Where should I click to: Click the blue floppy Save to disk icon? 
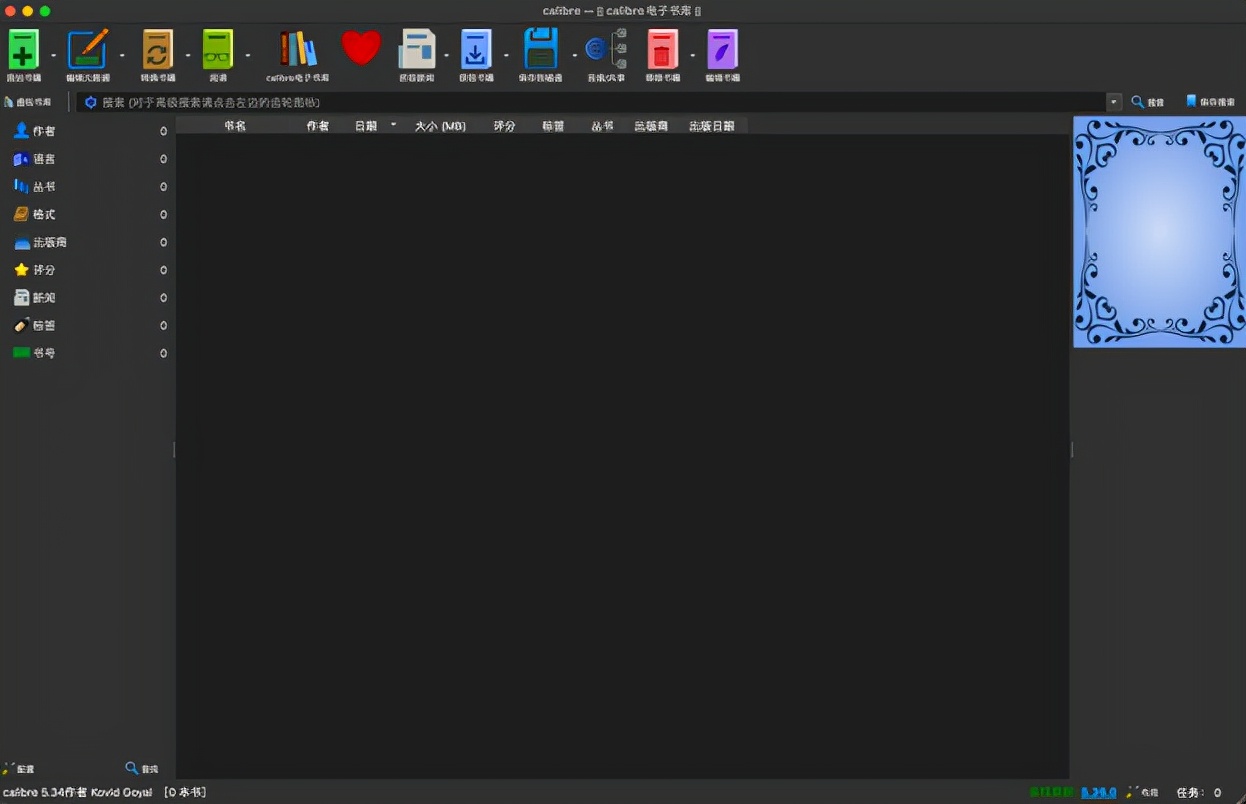click(540, 49)
